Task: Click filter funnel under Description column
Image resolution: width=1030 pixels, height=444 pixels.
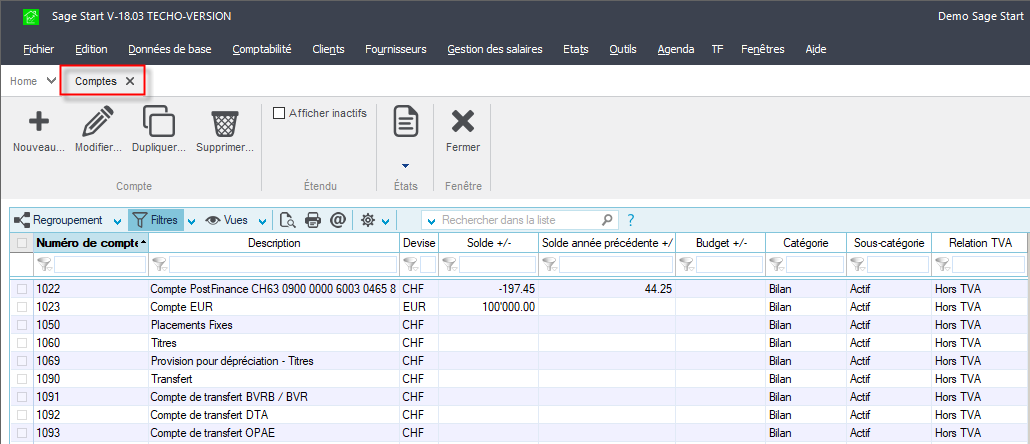Action: pyautogui.click(x=161, y=265)
